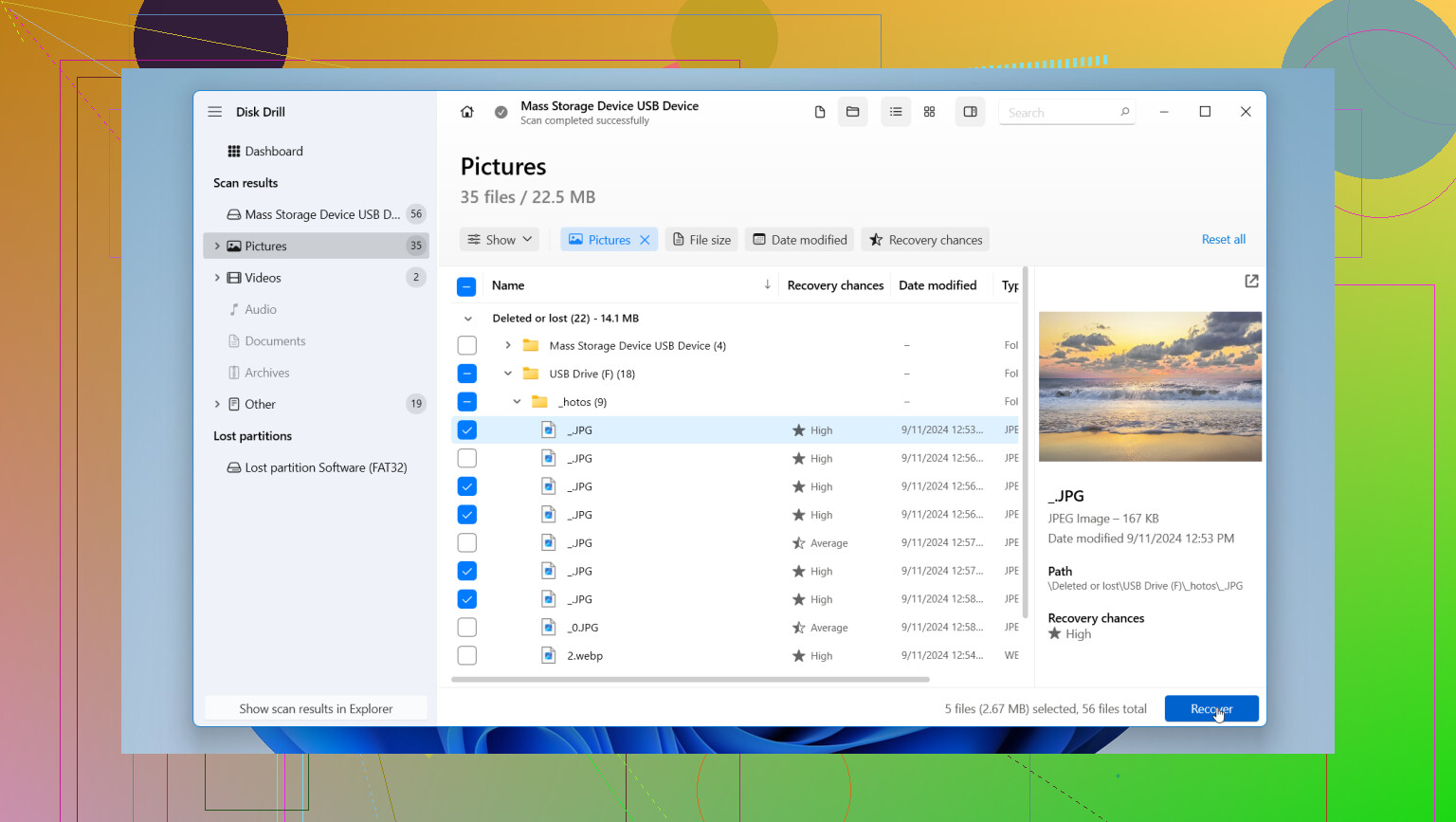
Task: Switch to folder view icon
Action: [853, 112]
